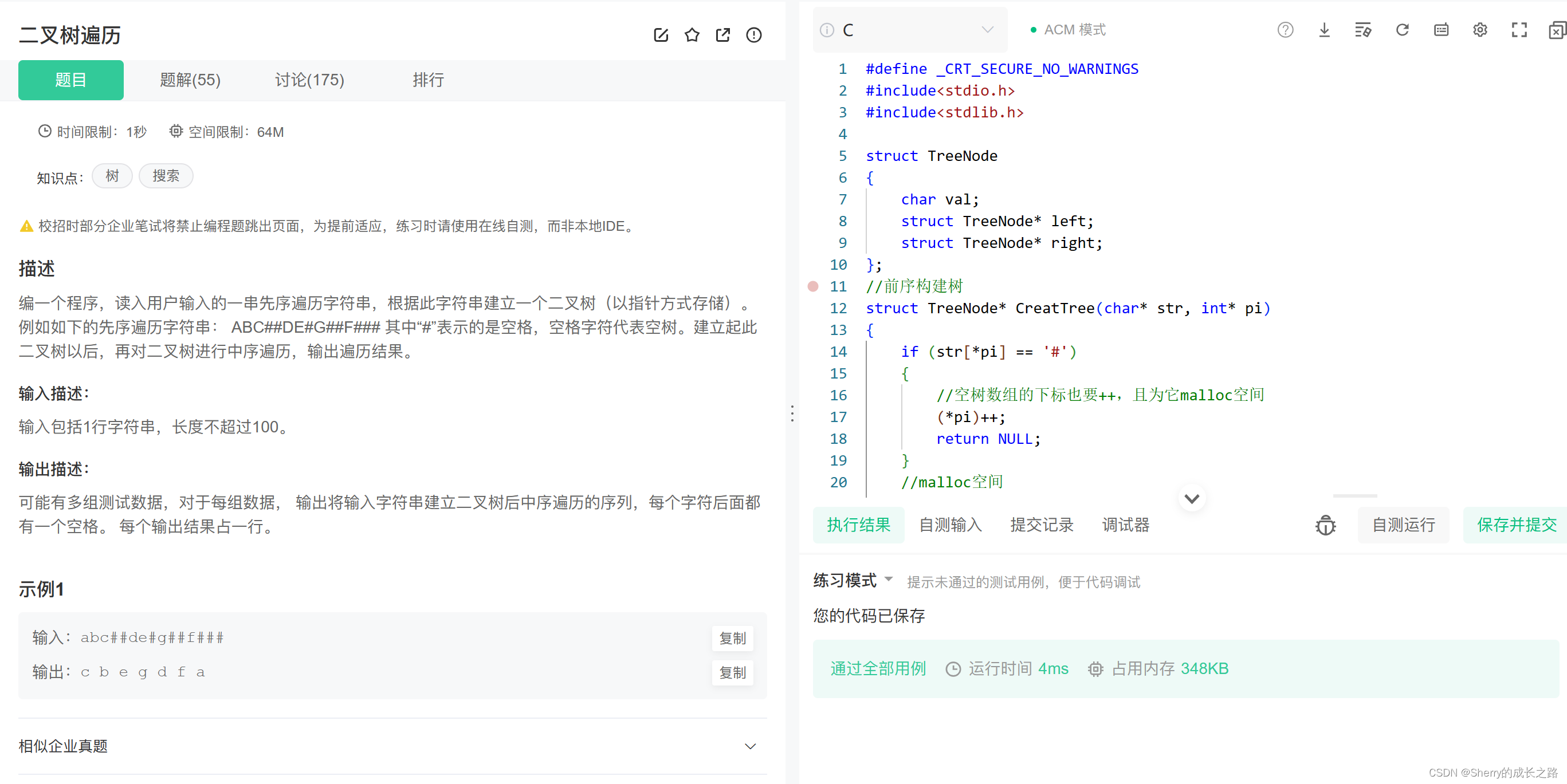The image size is (1567, 784).
Task: Click the 您的代码已保存 message
Action: pos(869,616)
